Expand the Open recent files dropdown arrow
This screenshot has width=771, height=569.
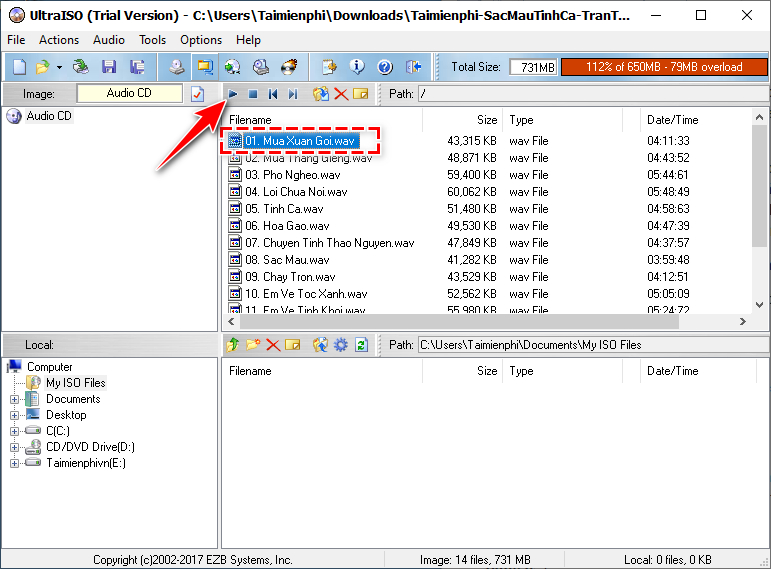point(59,67)
